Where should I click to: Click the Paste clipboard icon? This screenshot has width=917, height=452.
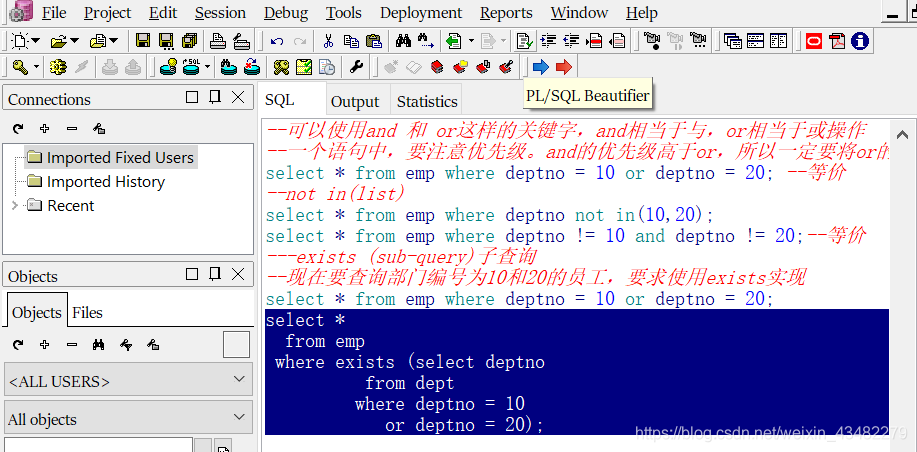pyautogui.click(x=374, y=41)
